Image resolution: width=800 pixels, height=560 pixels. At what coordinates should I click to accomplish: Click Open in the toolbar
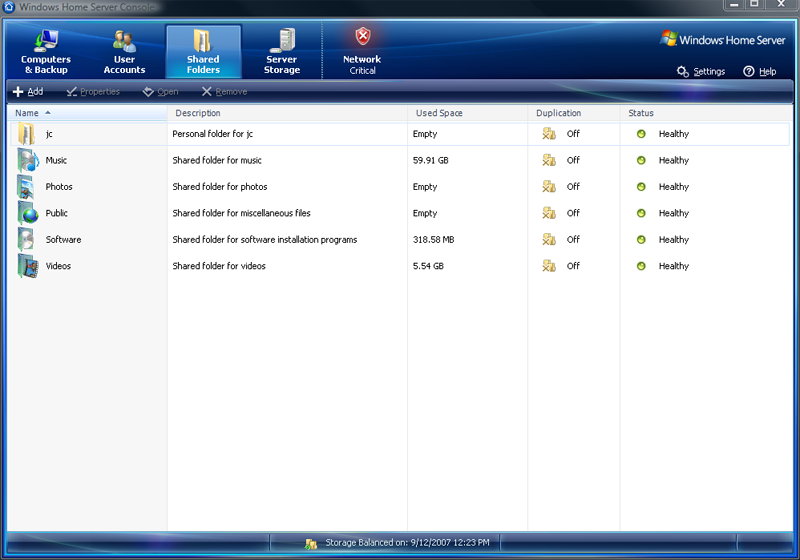point(161,92)
